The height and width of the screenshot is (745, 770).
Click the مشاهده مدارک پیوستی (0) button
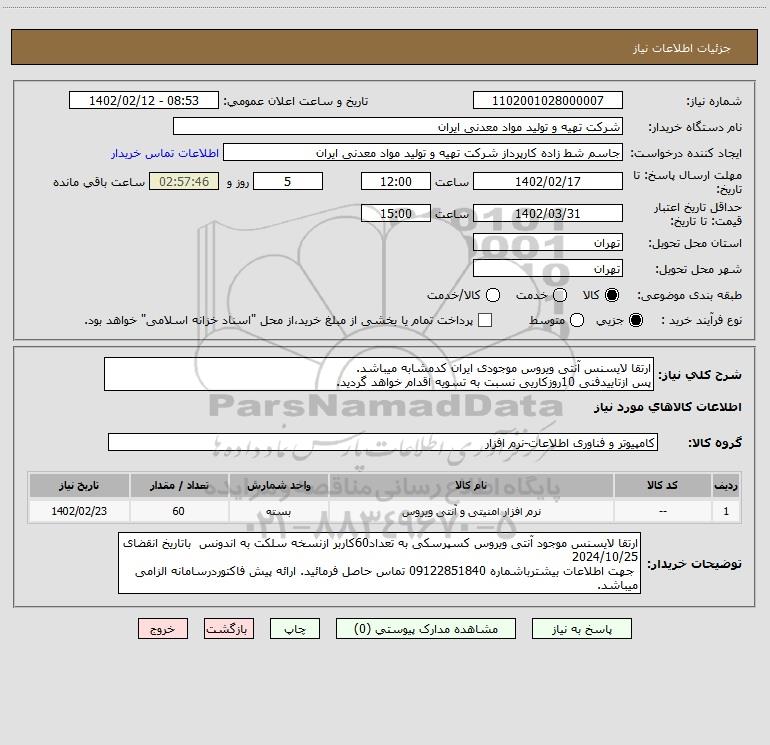[426, 629]
